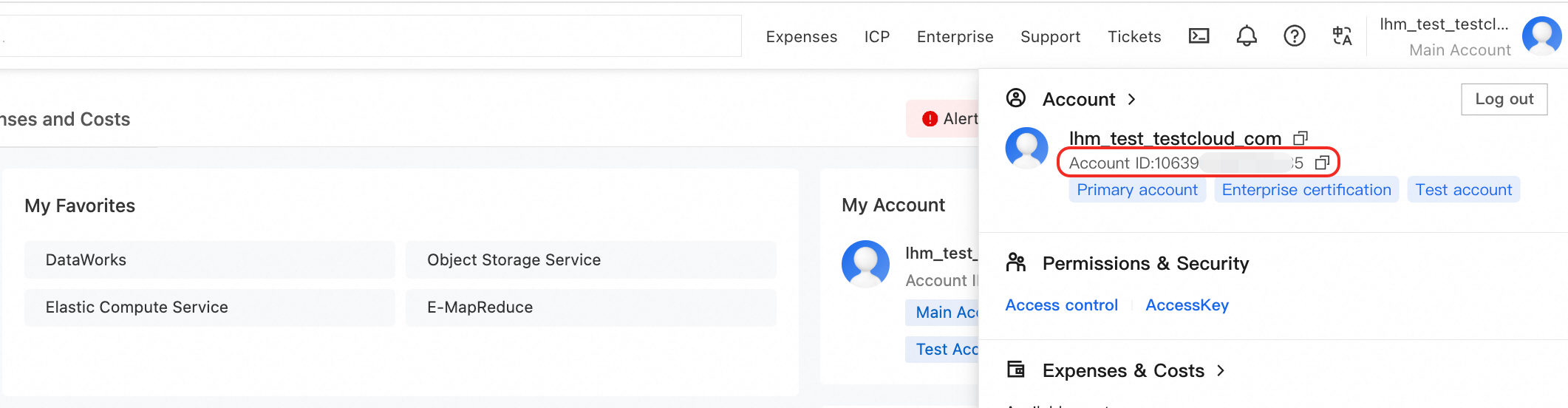
Task: Open the Expenses menu in header
Action: point(802,37)
